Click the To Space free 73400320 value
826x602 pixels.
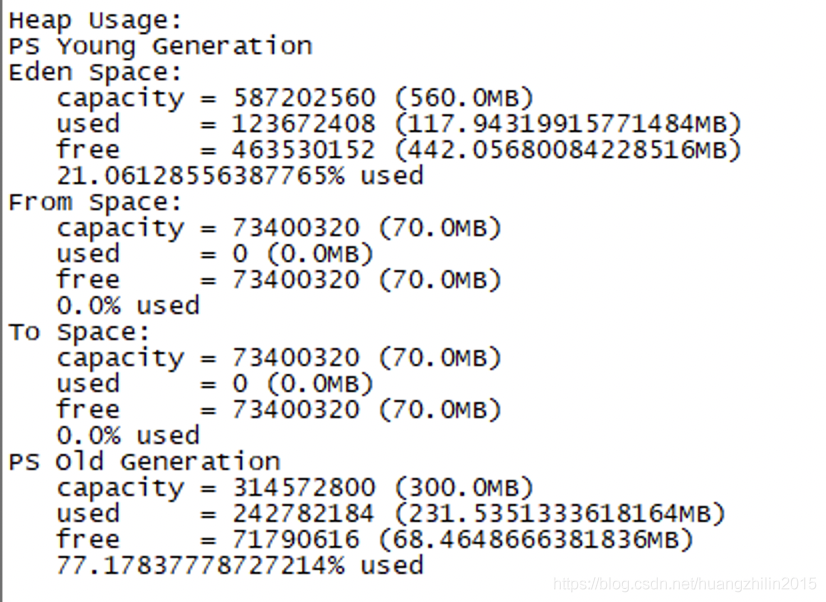click(296, 410)
